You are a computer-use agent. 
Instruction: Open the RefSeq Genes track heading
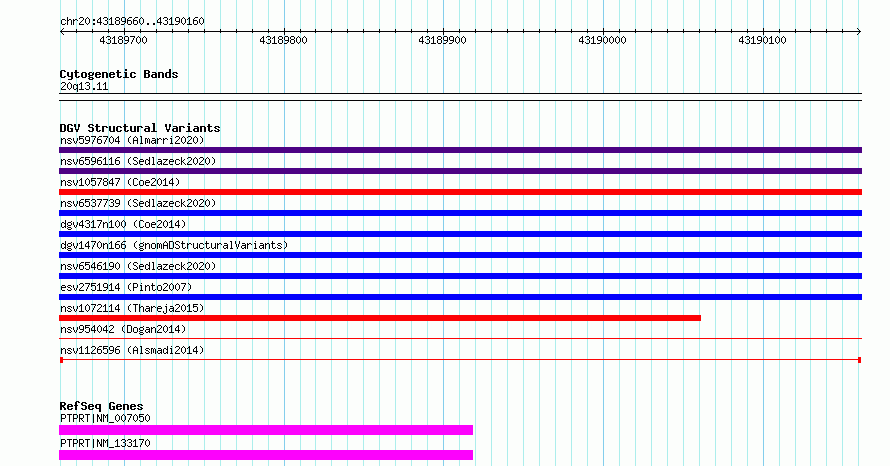coord(102,406)
